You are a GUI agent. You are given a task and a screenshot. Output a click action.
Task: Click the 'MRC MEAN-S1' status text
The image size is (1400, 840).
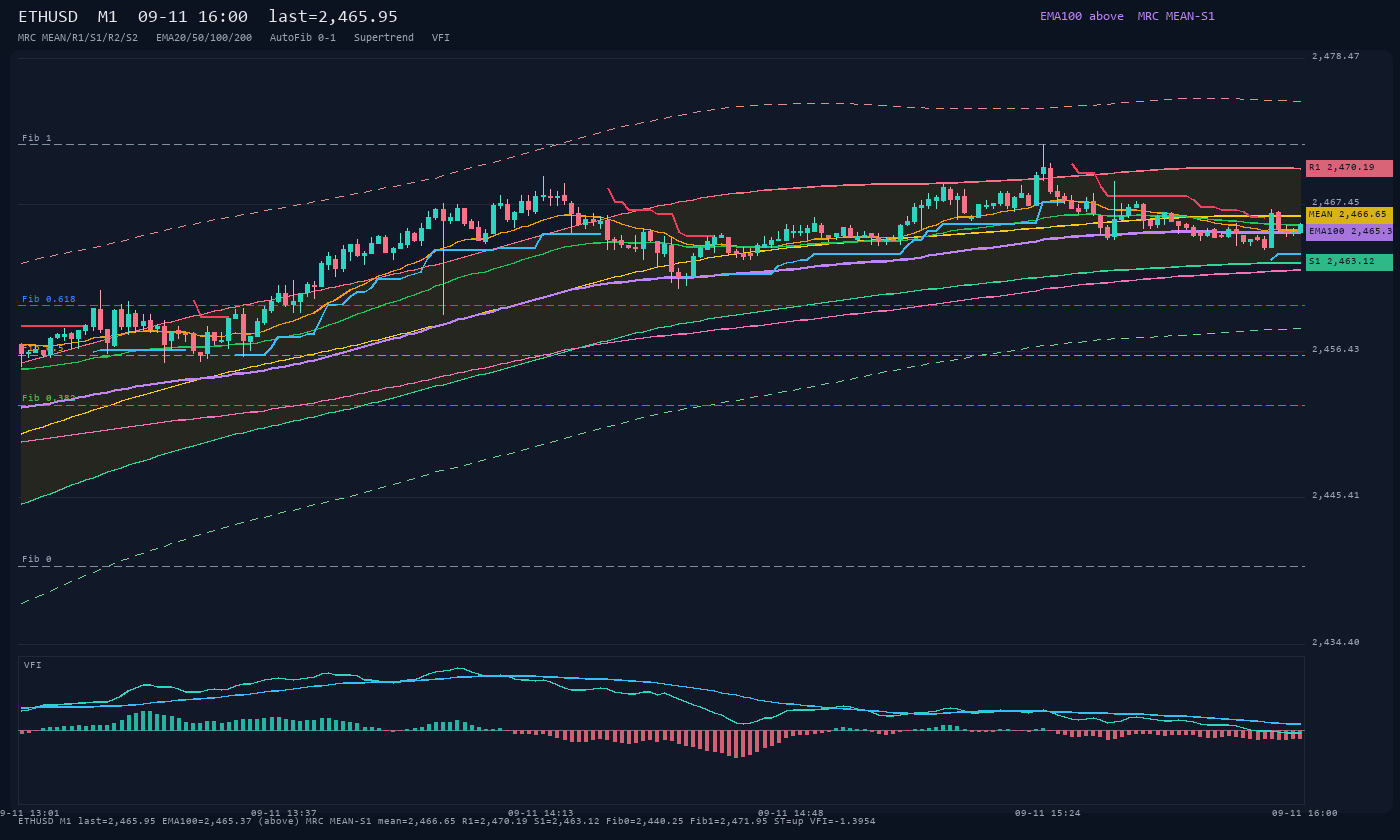(x=1176, y=16)
